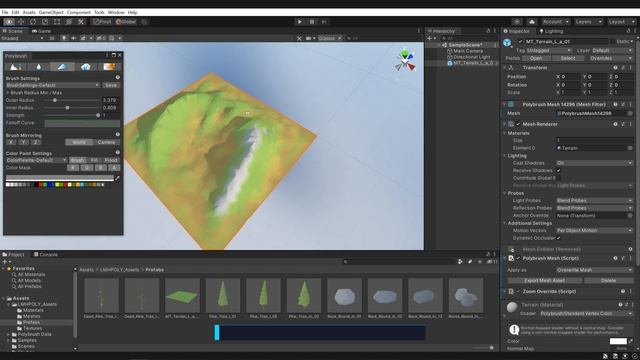
Task: Toggle X axis brush mirroring
Action: click(11, 142)
